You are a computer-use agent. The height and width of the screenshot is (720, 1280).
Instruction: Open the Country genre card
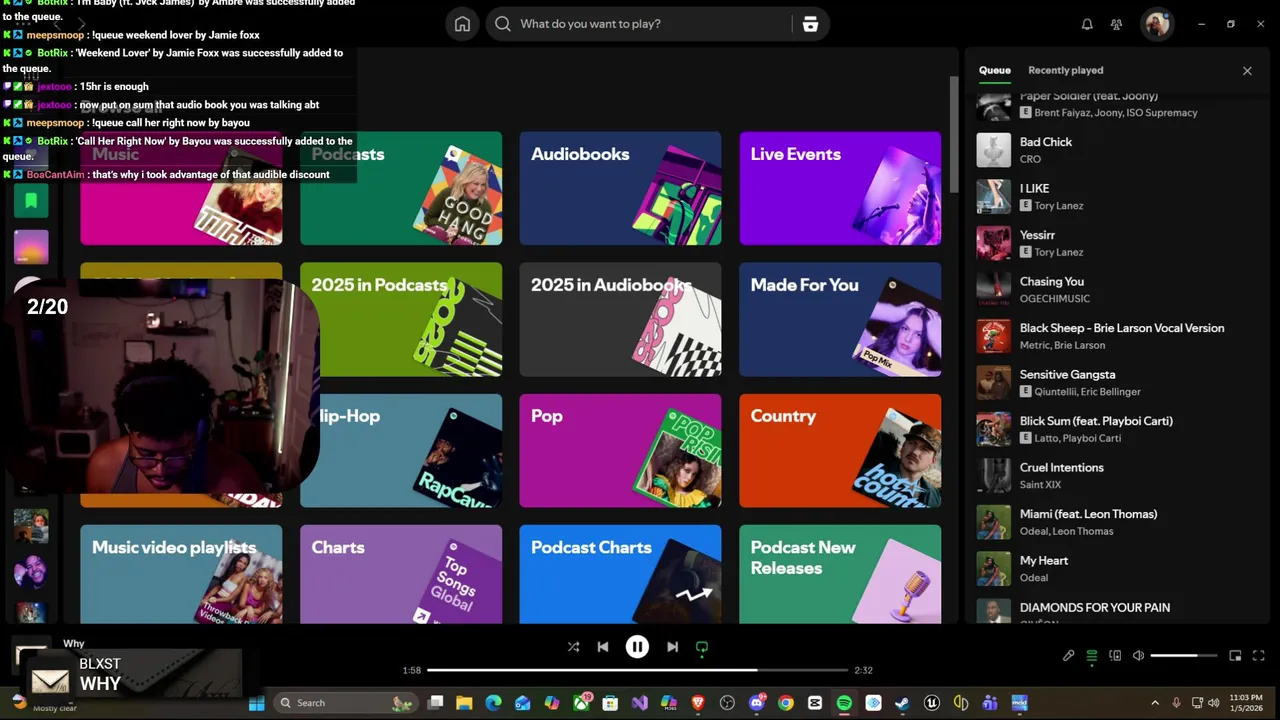840,451
